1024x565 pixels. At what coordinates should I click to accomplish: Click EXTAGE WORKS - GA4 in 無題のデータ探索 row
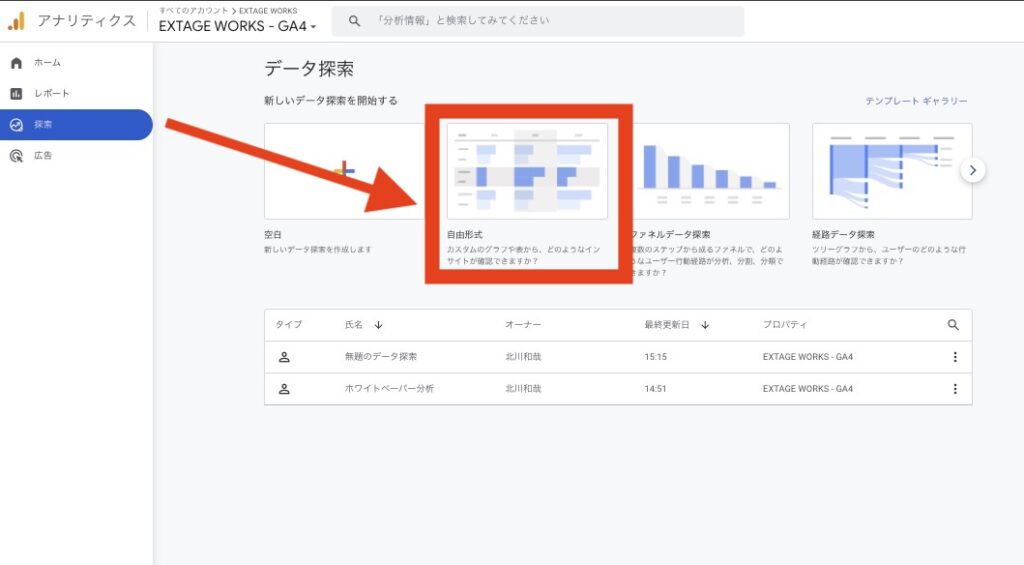[808, 357]
